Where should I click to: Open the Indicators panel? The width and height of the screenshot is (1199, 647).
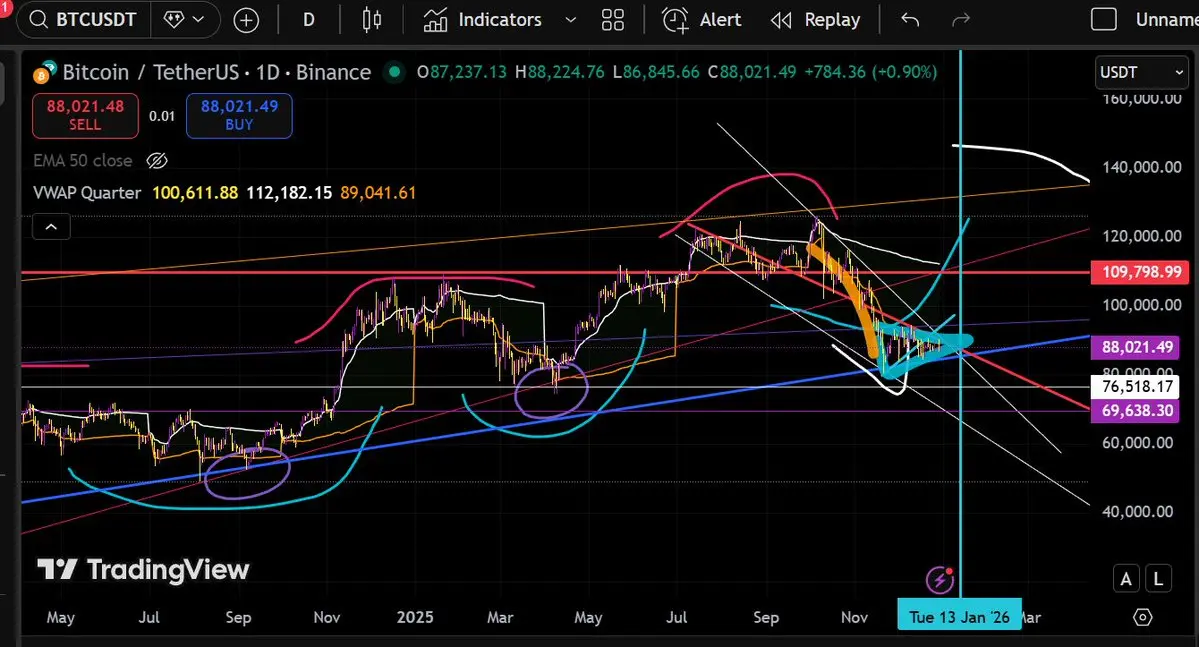483,20
